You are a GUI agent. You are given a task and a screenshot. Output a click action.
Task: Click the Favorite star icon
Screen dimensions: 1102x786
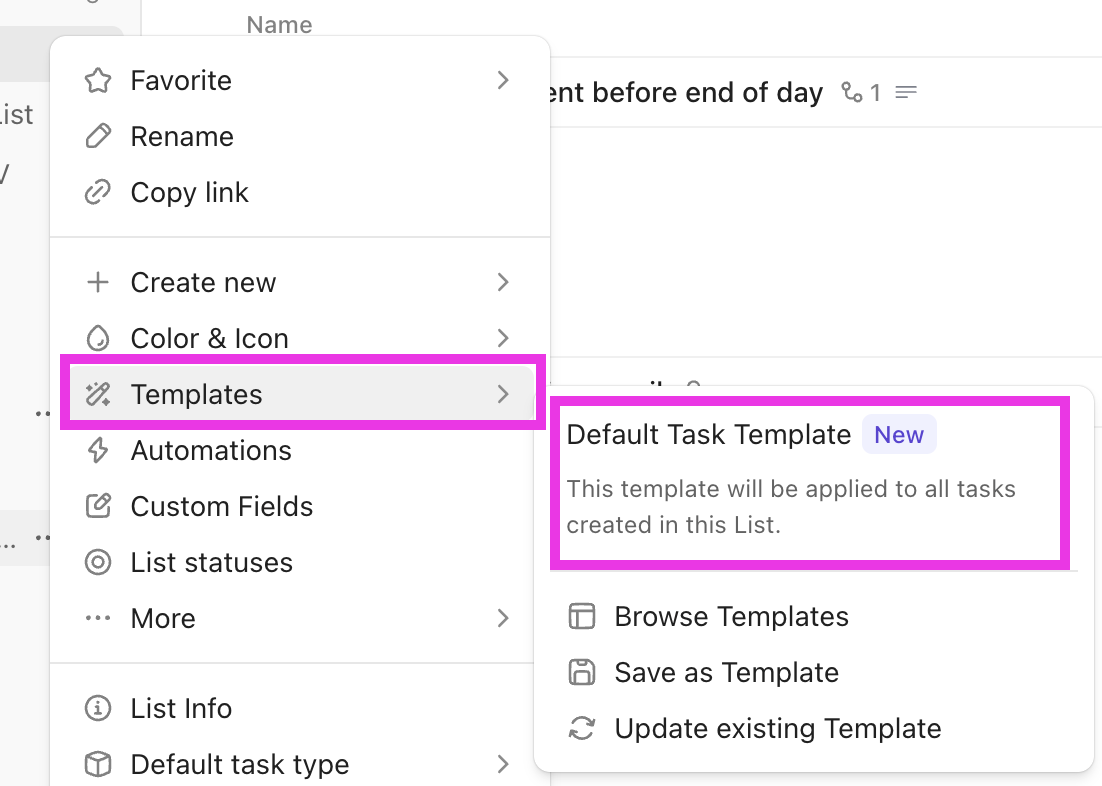(x=98, y=81)
